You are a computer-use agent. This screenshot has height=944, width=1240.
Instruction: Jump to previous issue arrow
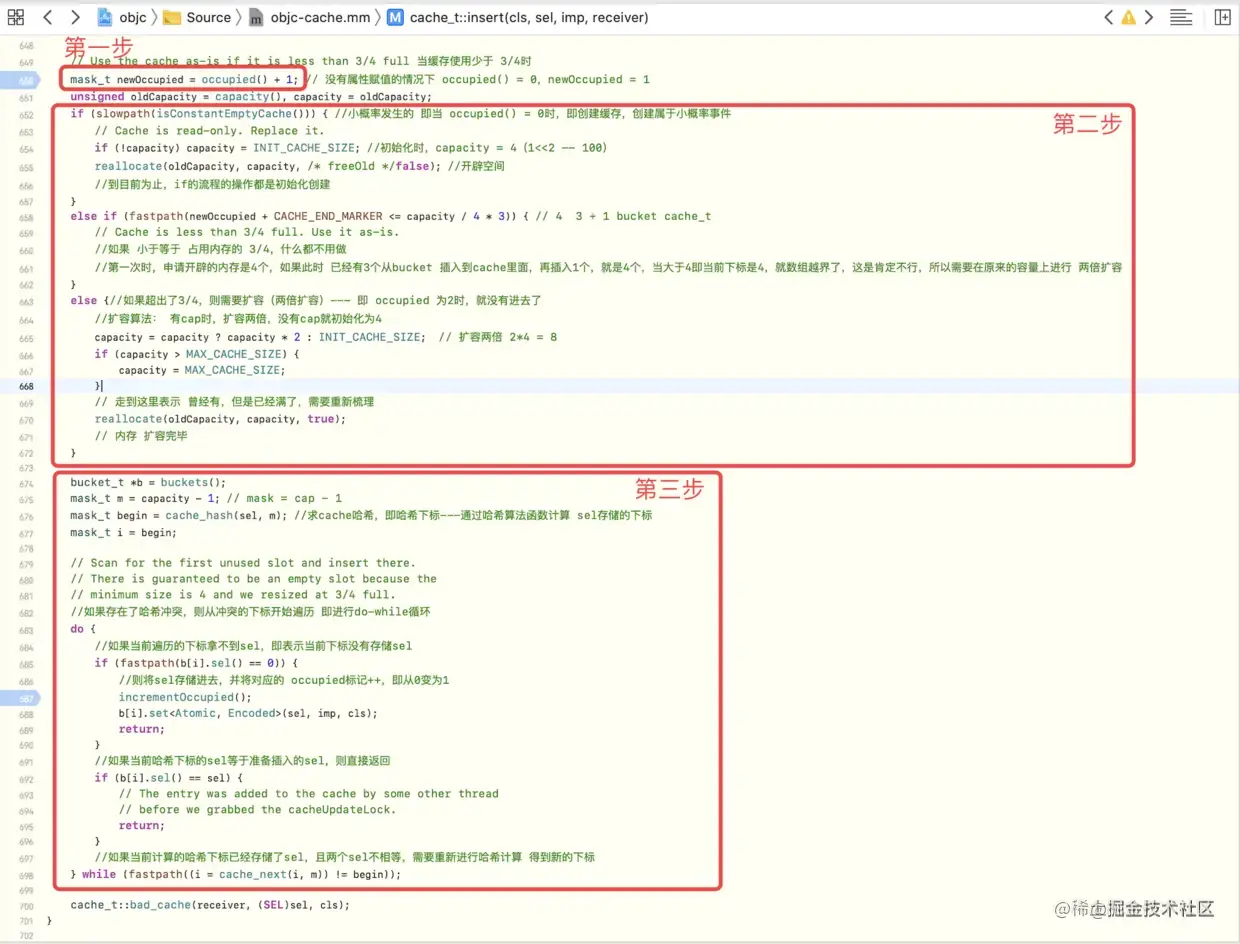click(x=1108, y=17)
